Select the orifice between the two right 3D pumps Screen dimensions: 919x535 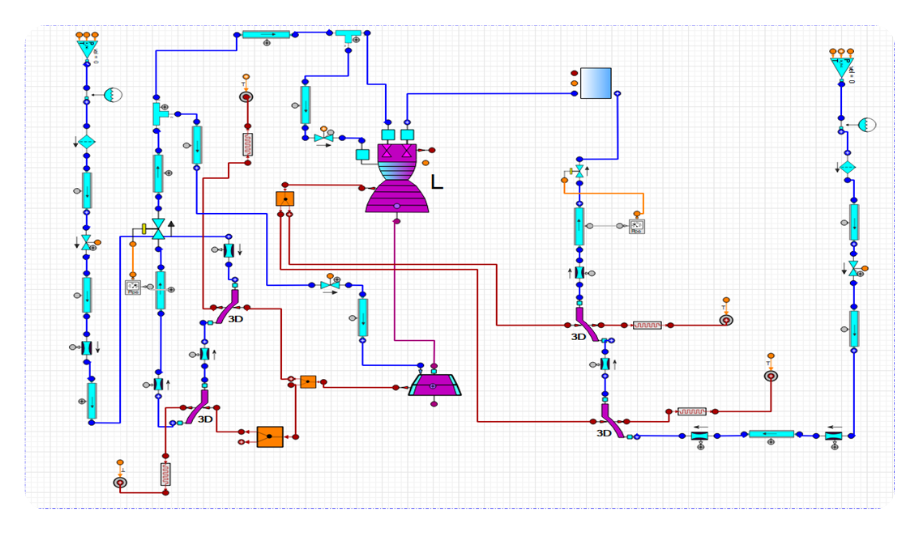[605, 364]
